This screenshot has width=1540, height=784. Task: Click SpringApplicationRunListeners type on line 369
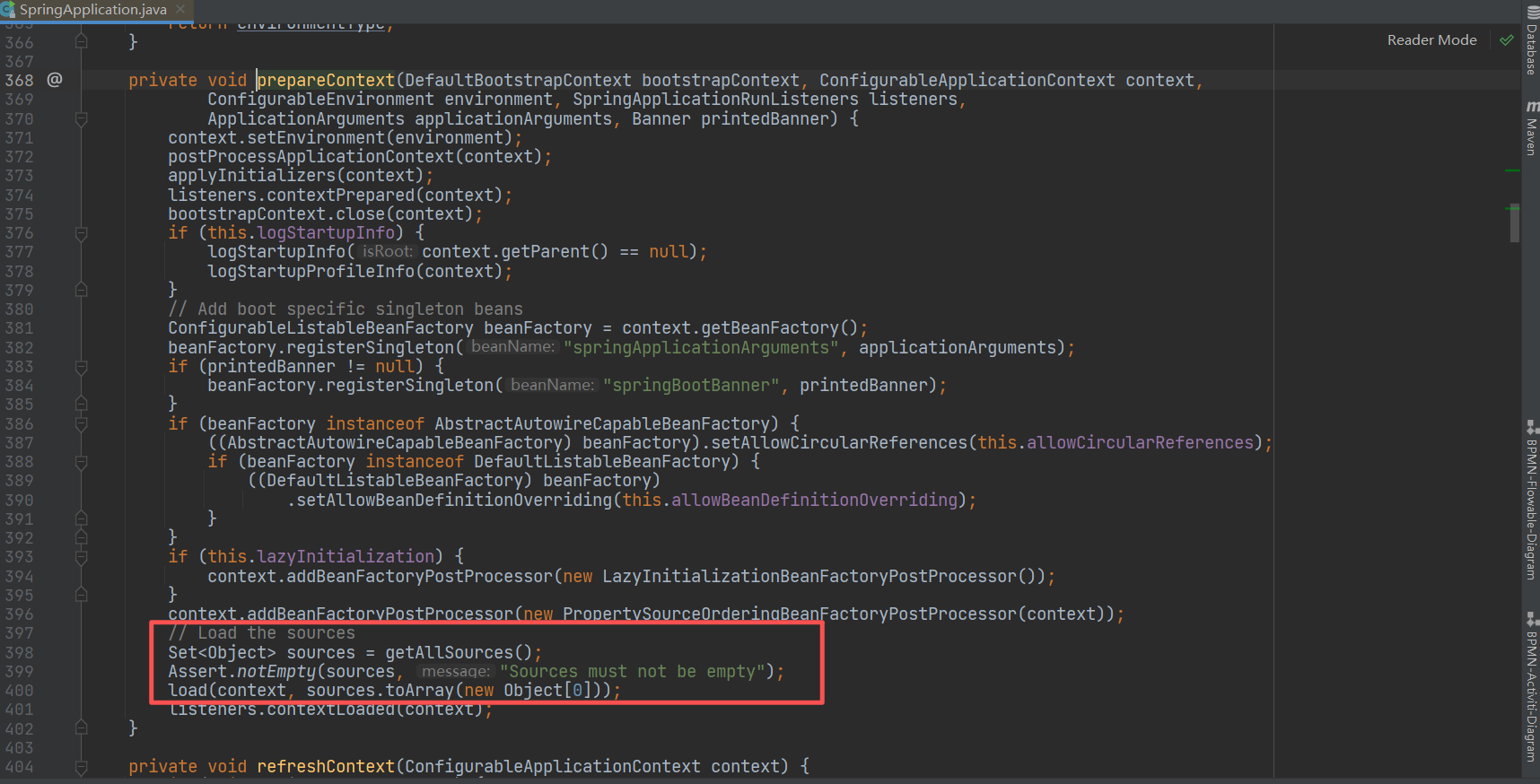[715, 100]
